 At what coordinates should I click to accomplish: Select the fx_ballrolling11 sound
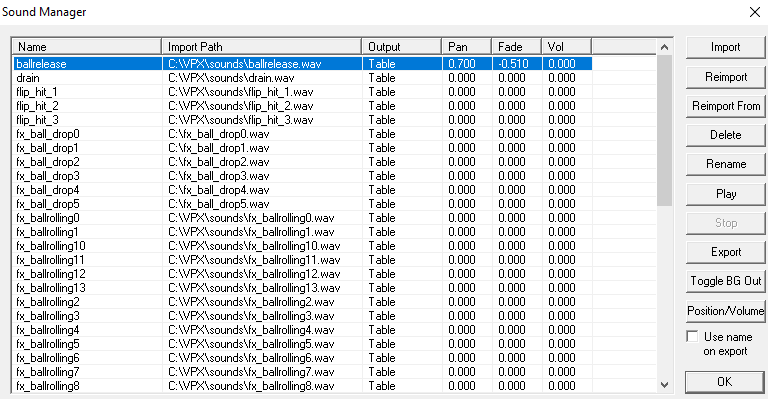pos(303,260)
